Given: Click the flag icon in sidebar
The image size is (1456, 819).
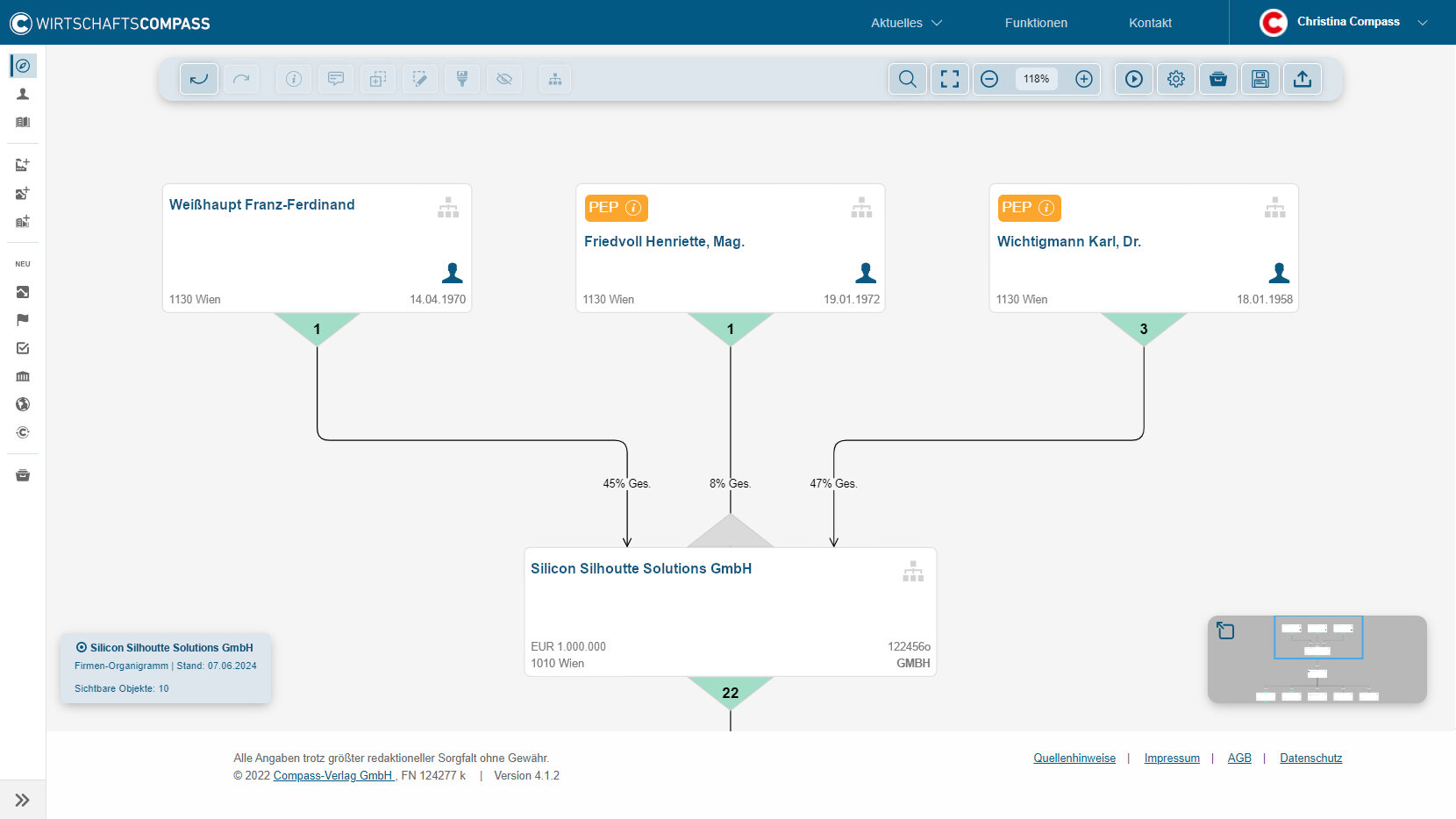Looking at the screenshot, I should click(x=23, y=320).
